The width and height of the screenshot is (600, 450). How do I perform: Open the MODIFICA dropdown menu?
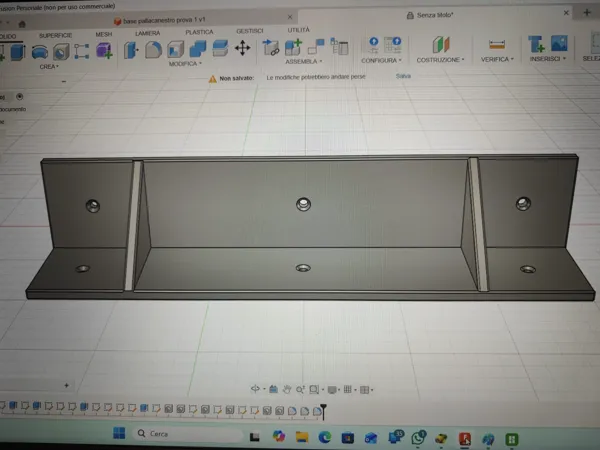click(185, 64)
